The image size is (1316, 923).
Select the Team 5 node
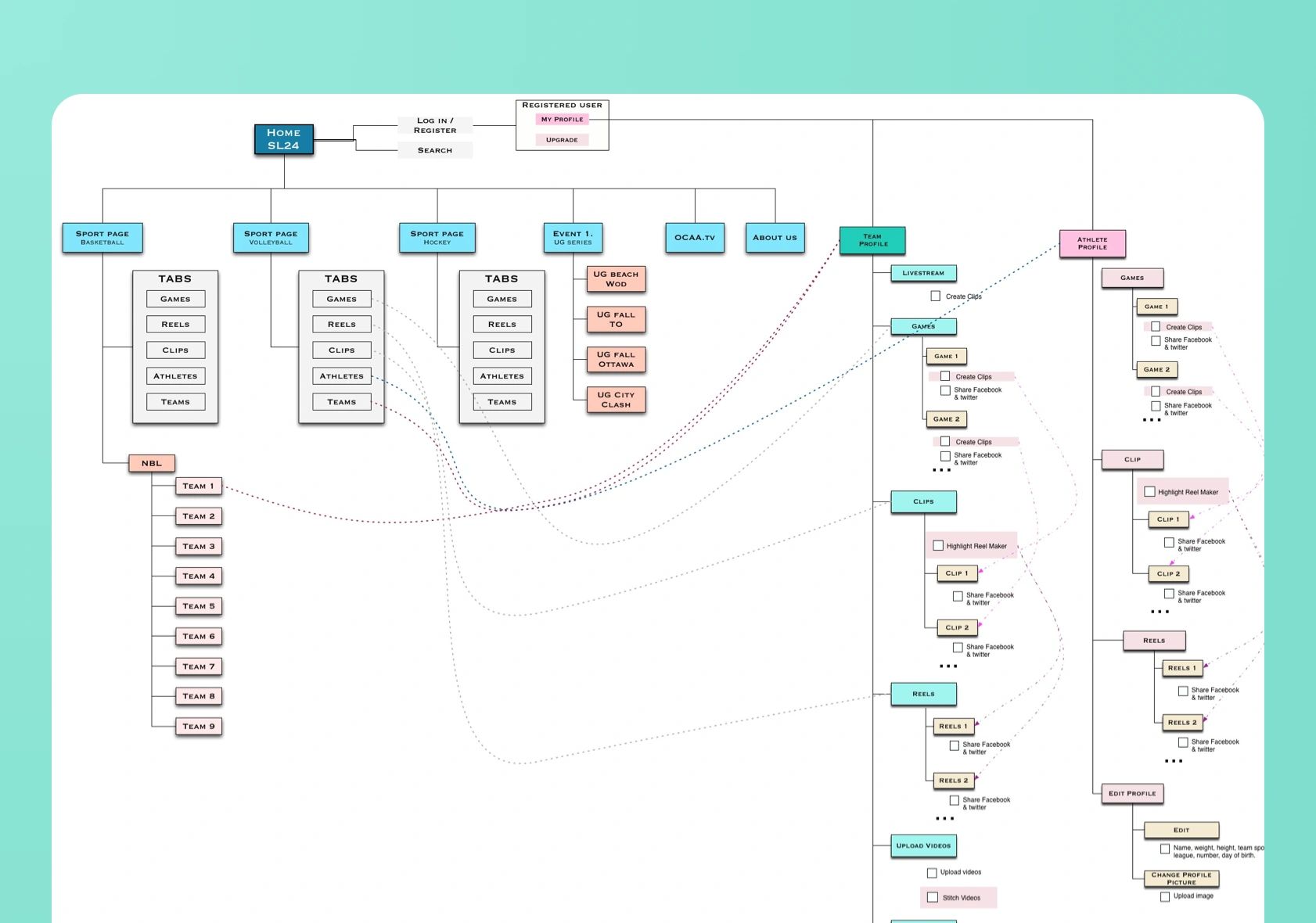[199, 606]
